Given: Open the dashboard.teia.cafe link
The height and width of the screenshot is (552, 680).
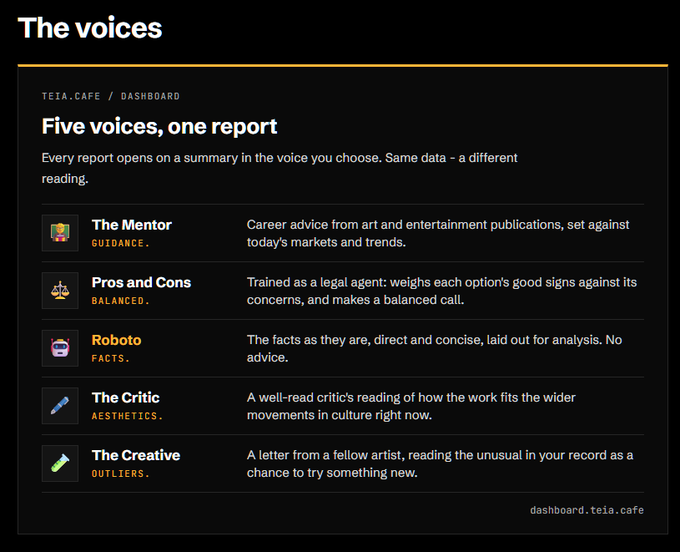Looking at the screenshot, I should pyautogui.click(x=587, y=510).
